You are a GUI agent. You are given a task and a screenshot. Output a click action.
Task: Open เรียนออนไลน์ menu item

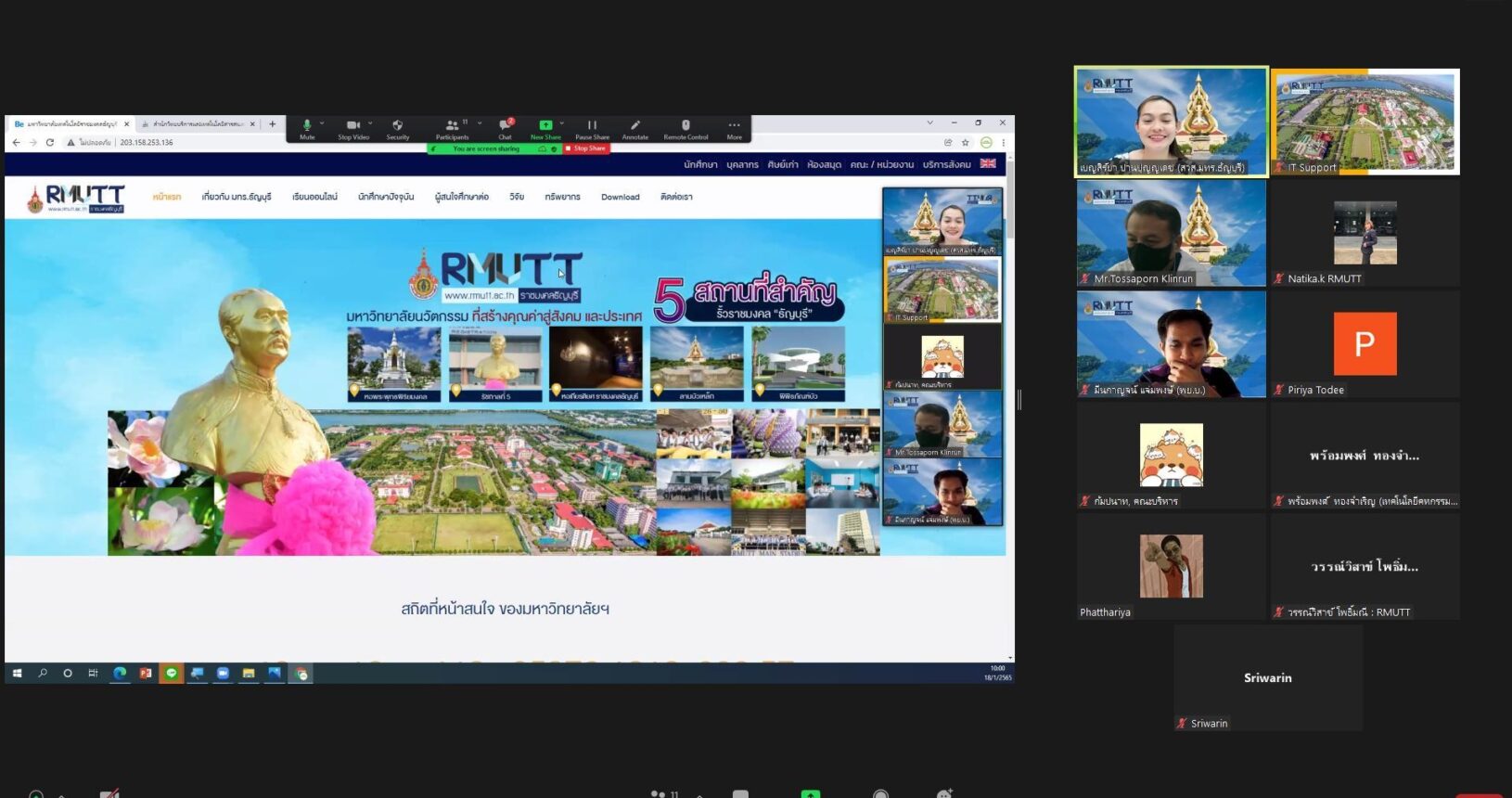tap(314, 197)
